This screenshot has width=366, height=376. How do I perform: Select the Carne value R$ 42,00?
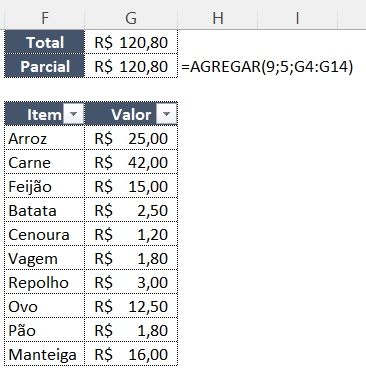(x=131, y=162)
